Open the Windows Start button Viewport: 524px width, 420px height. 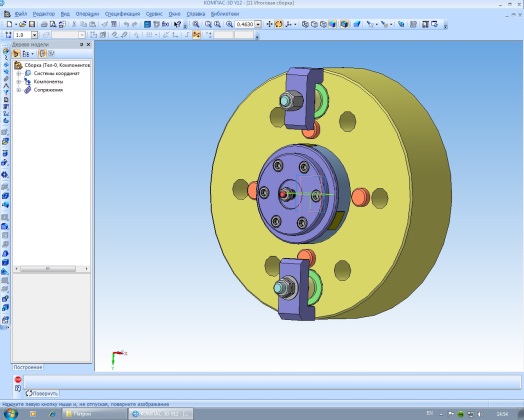point(10,414)
